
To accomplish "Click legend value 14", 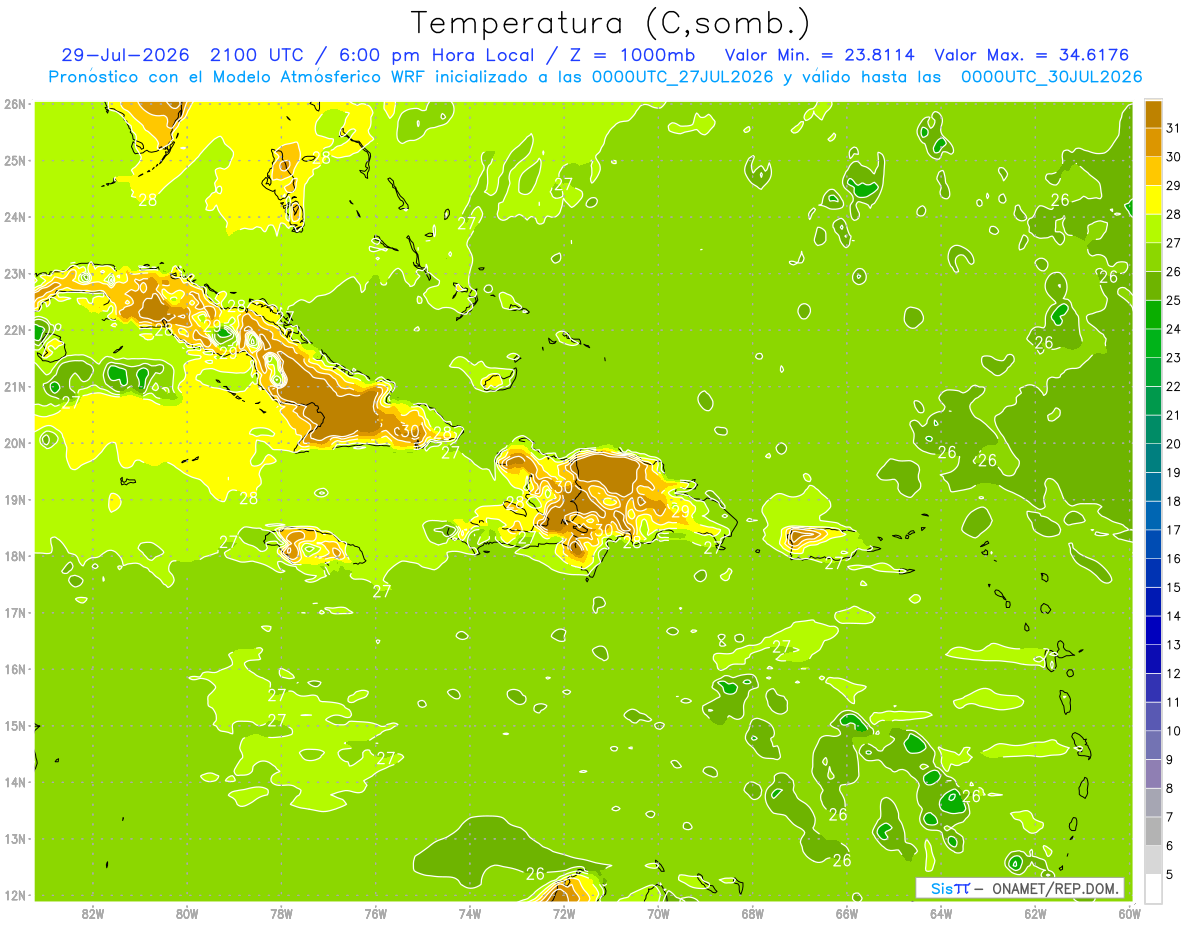I will (1174, 617).
